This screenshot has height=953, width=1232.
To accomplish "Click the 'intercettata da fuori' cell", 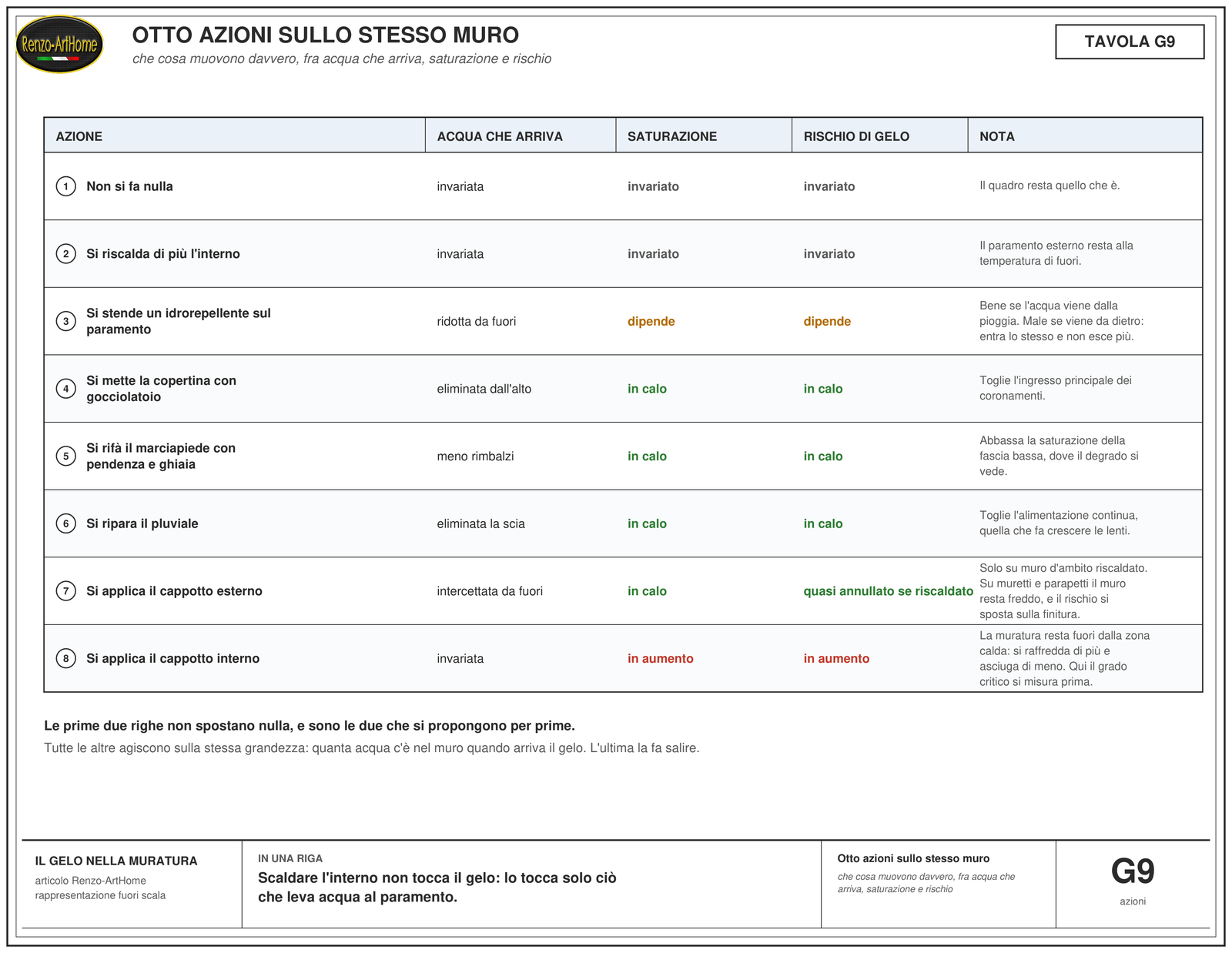I will click(490, 591).
